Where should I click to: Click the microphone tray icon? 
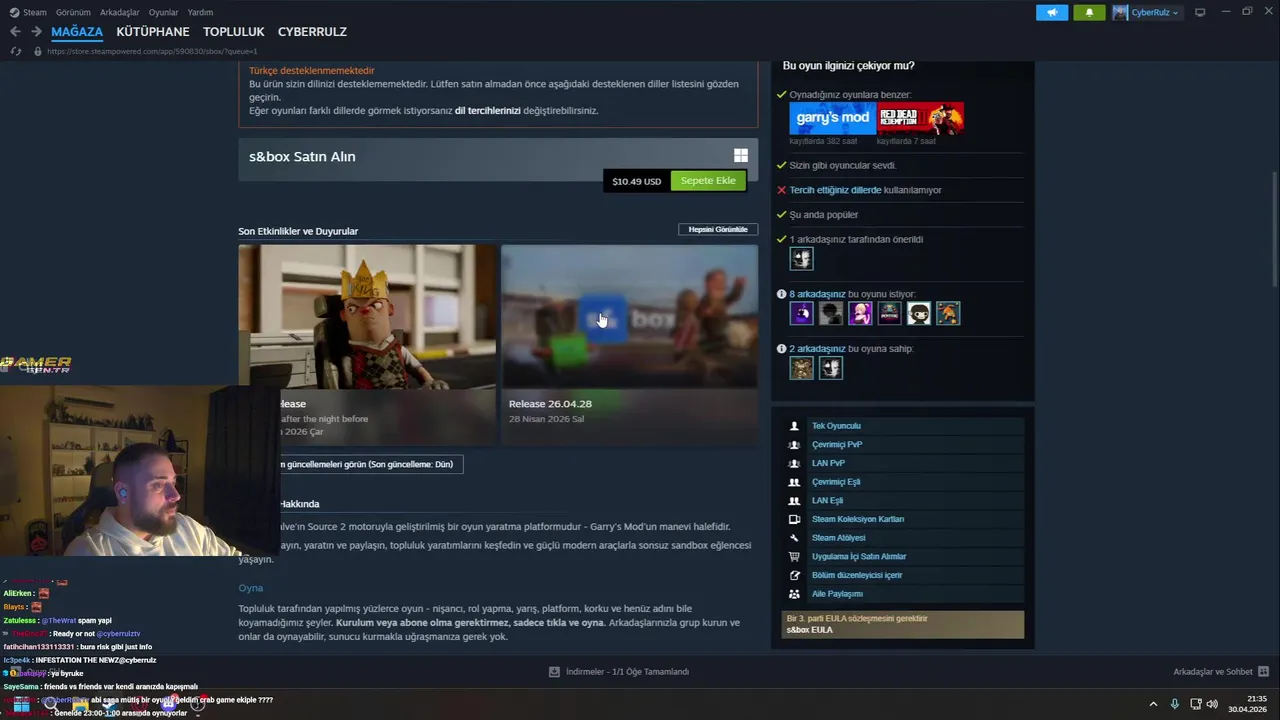1175,704
